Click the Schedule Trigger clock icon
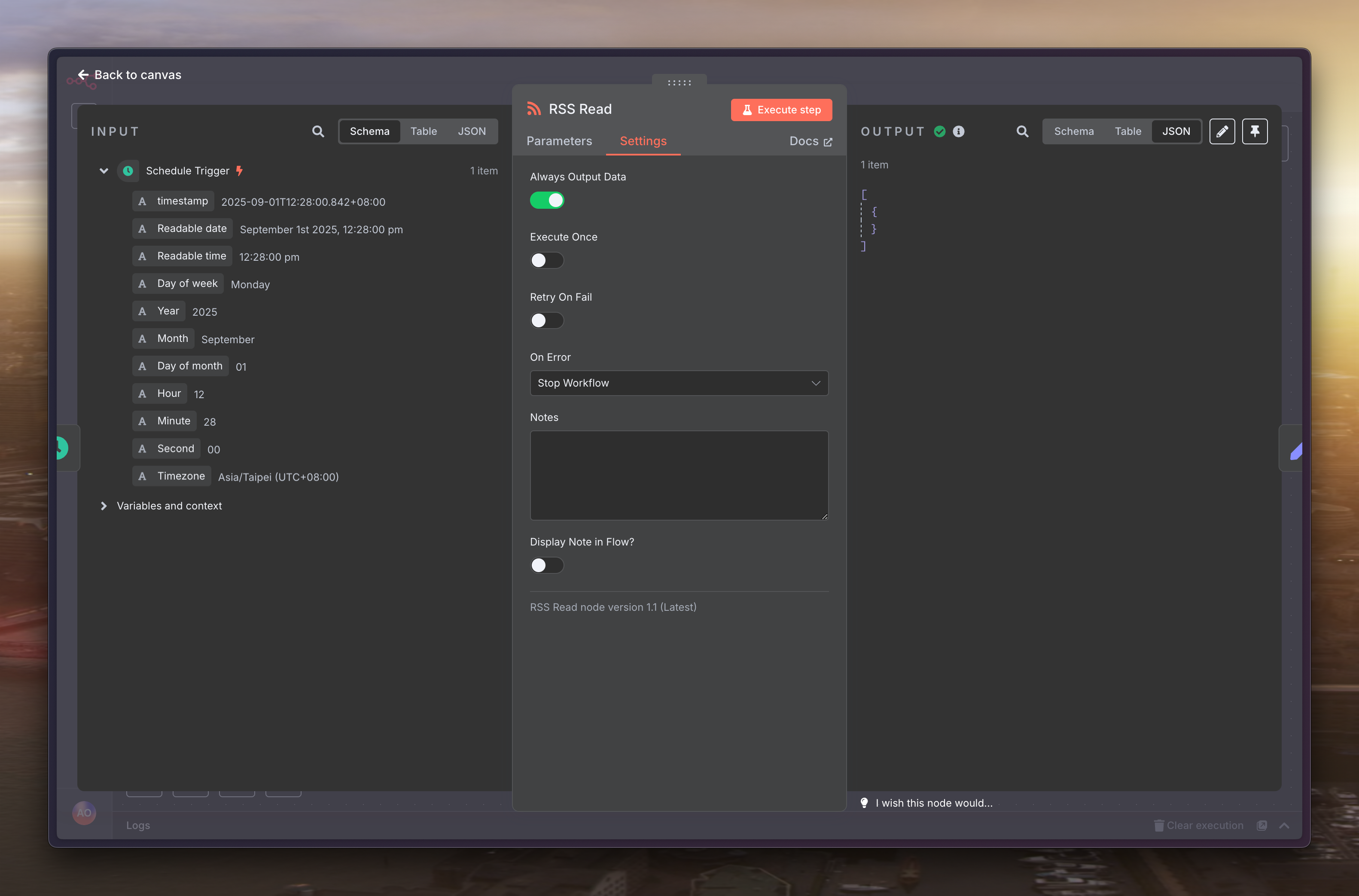 coord(128,171)
